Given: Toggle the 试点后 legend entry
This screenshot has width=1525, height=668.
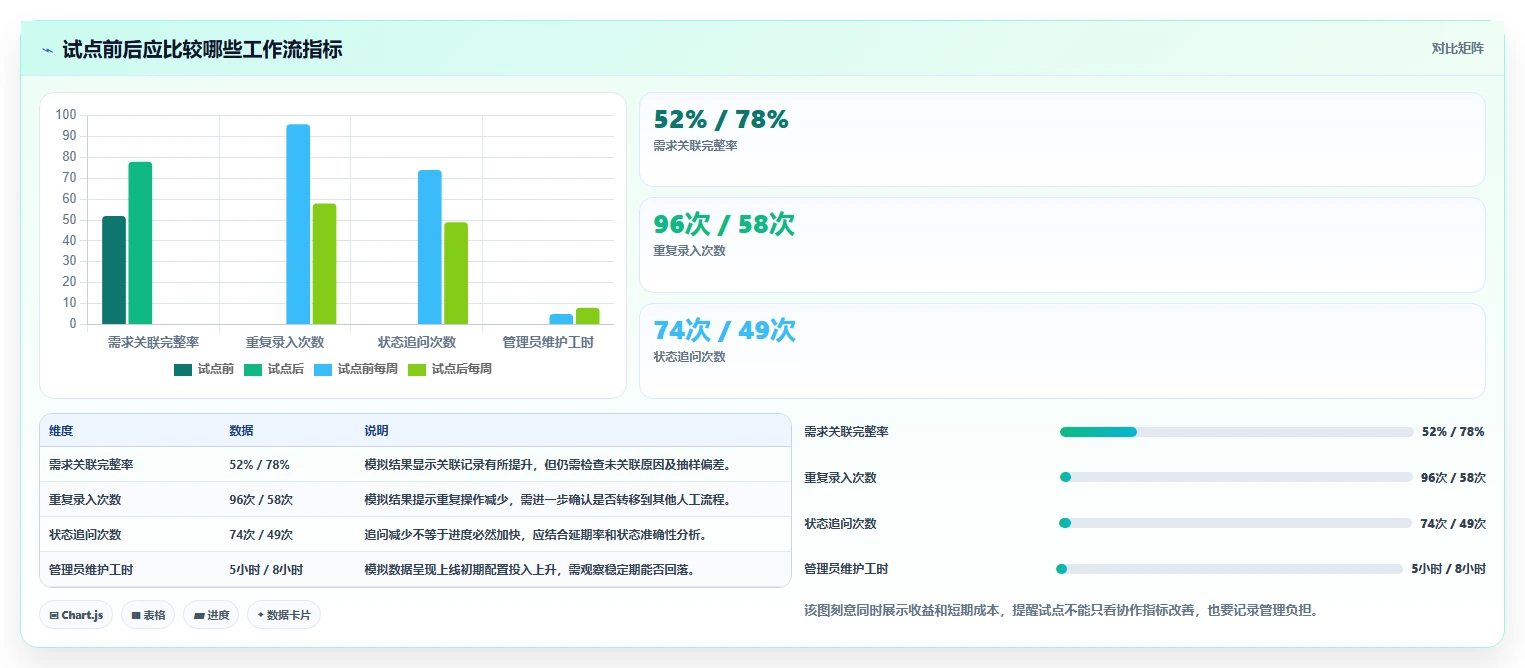Looking at the screenshot, I should pos(274,369).
